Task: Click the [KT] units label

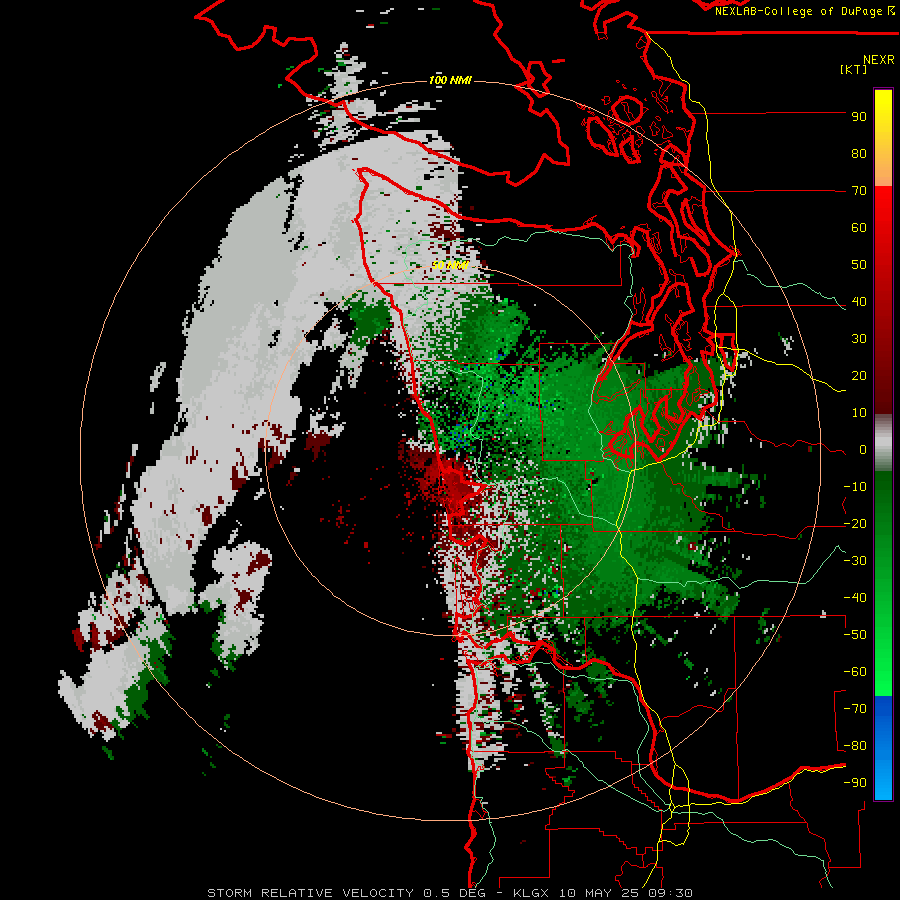Action: (853, 69)
